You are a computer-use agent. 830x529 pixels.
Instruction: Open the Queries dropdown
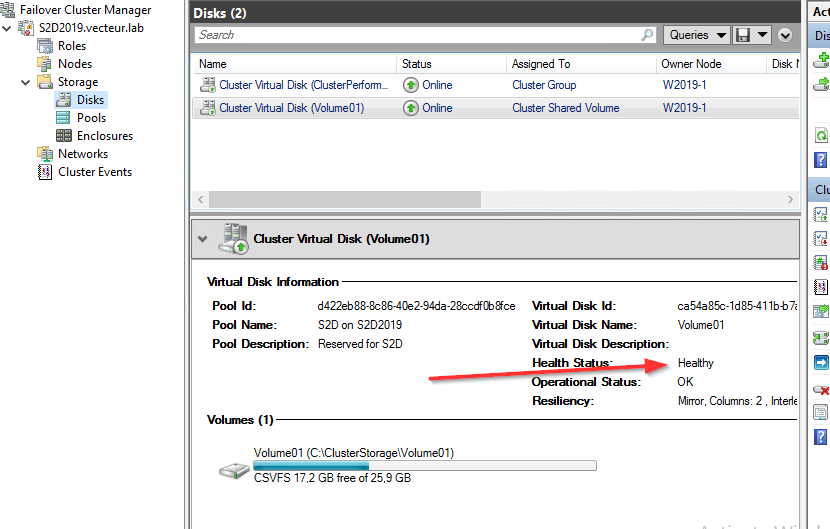[696, 35]
